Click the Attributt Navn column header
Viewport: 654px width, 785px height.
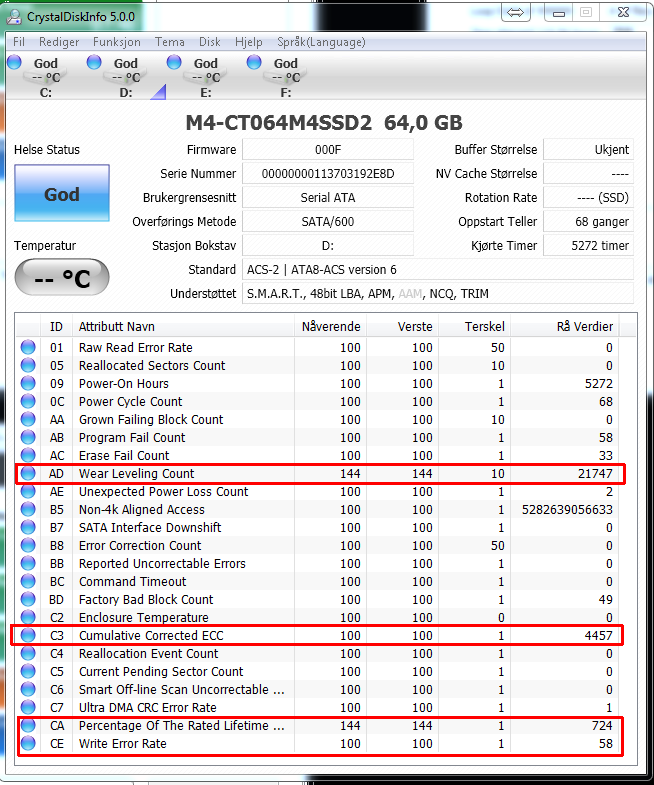click(183, 327)
